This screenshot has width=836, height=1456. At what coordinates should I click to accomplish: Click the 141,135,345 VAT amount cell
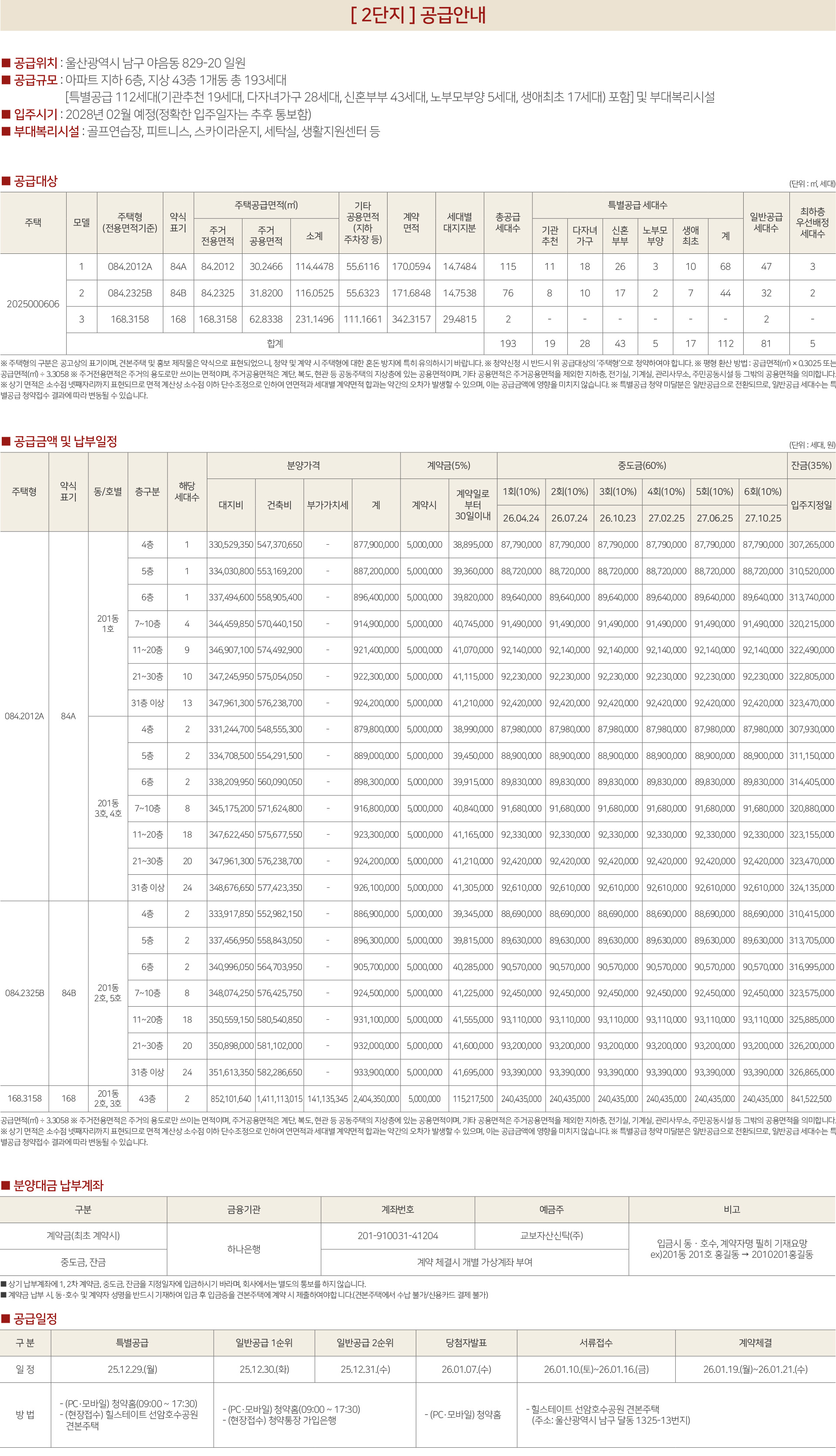click(327, 1099)
